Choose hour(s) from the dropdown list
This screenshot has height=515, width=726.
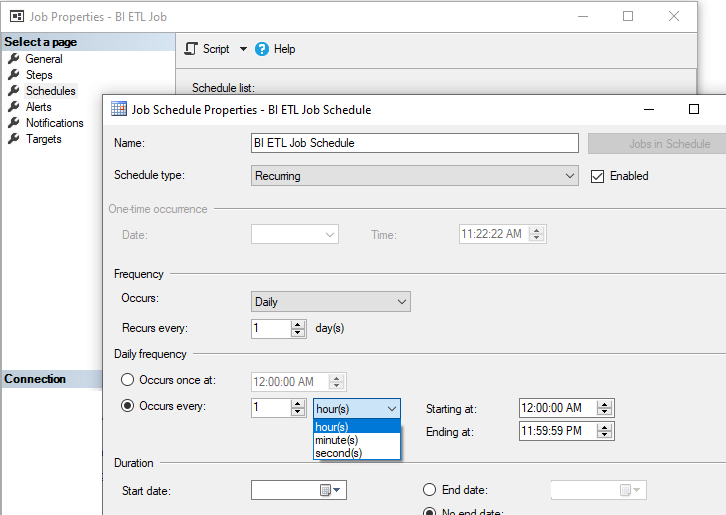357,427
